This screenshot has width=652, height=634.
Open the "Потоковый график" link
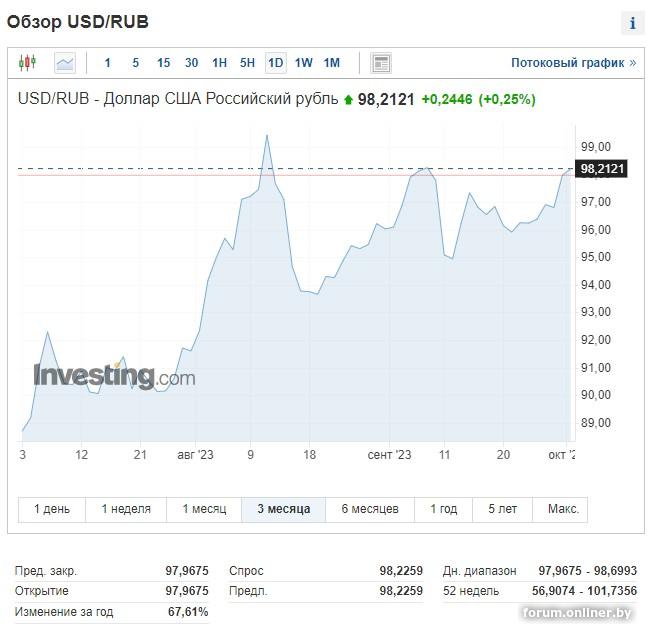573,63
